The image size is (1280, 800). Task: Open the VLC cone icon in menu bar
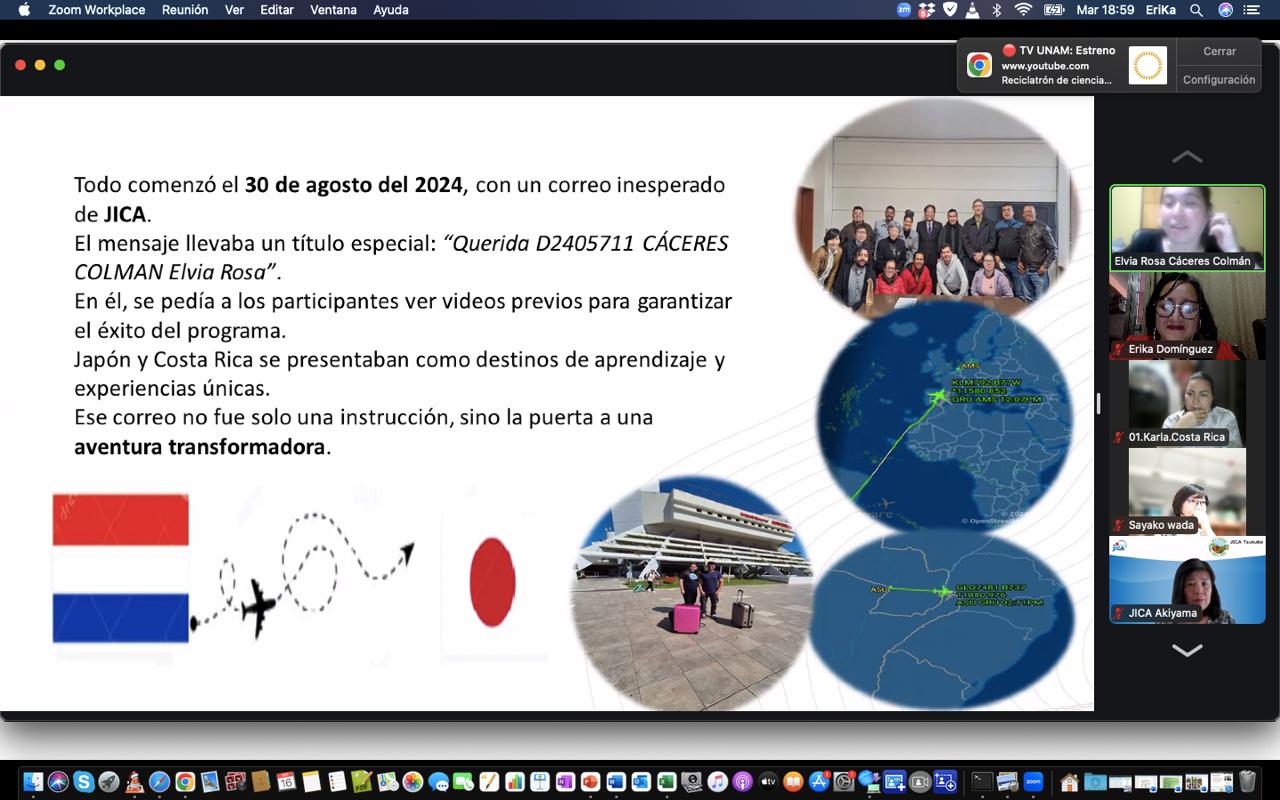coord(971,10)
